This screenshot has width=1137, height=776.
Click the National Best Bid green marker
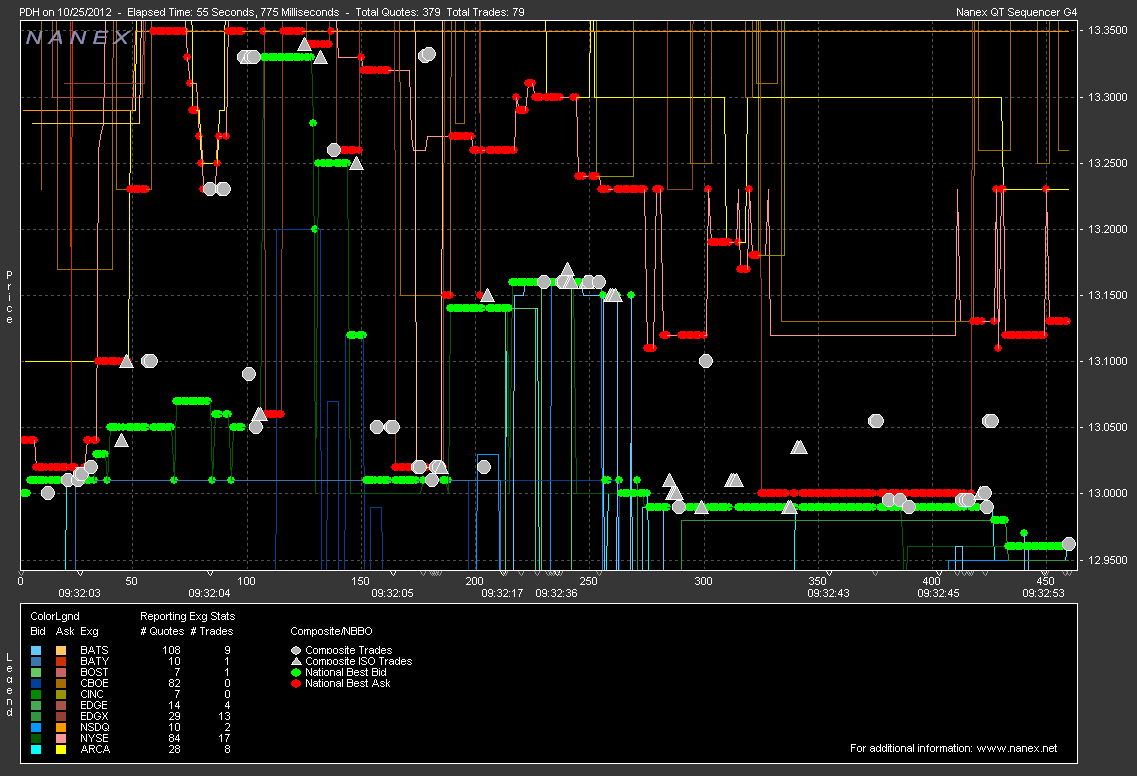pos(296,672)
